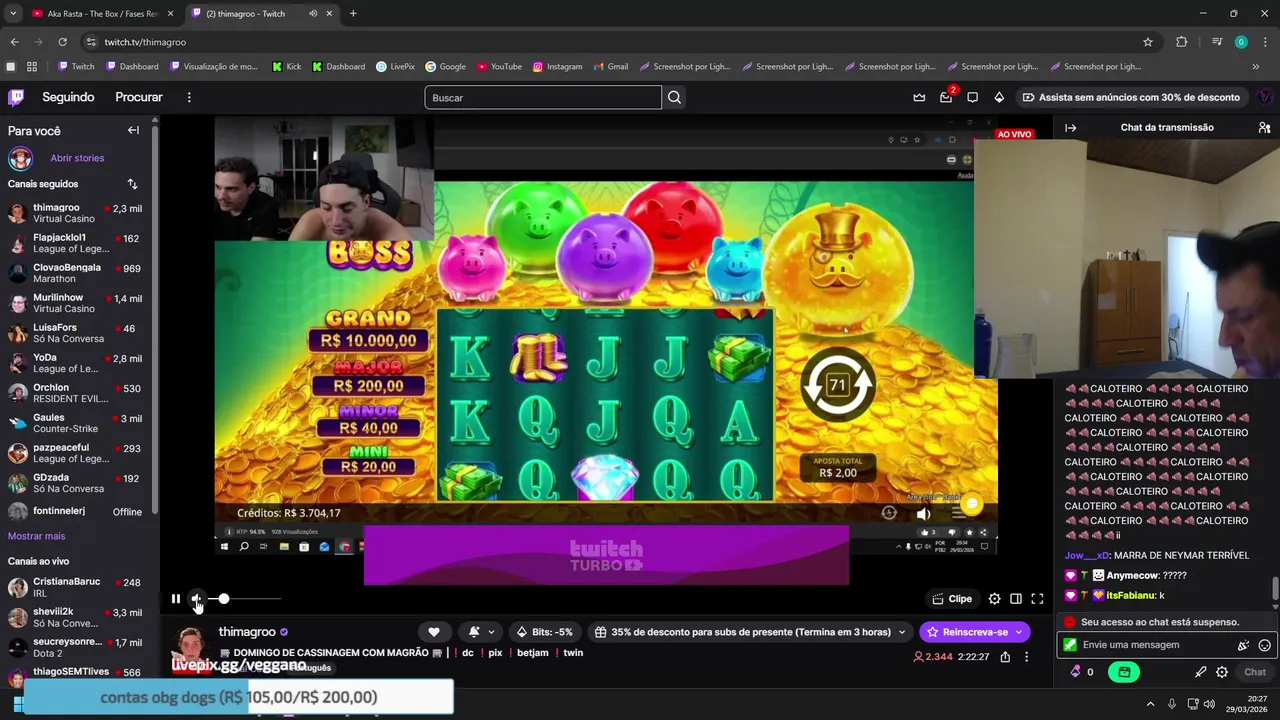Open the whispers speech bubble icon
The width and height of the screenshot is (1280, 720).
point(972,97)
